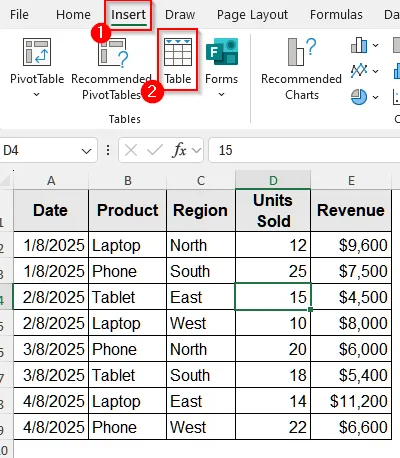
Task: Select Units Sold cell 14
Action: tap(273, 401)
